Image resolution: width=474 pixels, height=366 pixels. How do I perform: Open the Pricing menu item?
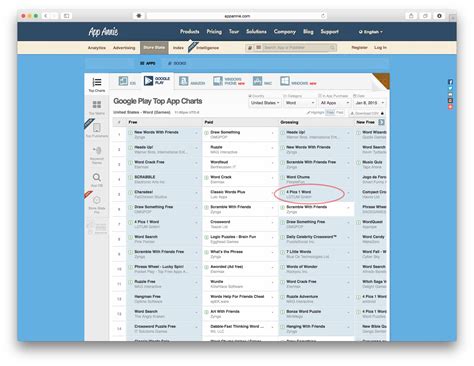[214, 32]
